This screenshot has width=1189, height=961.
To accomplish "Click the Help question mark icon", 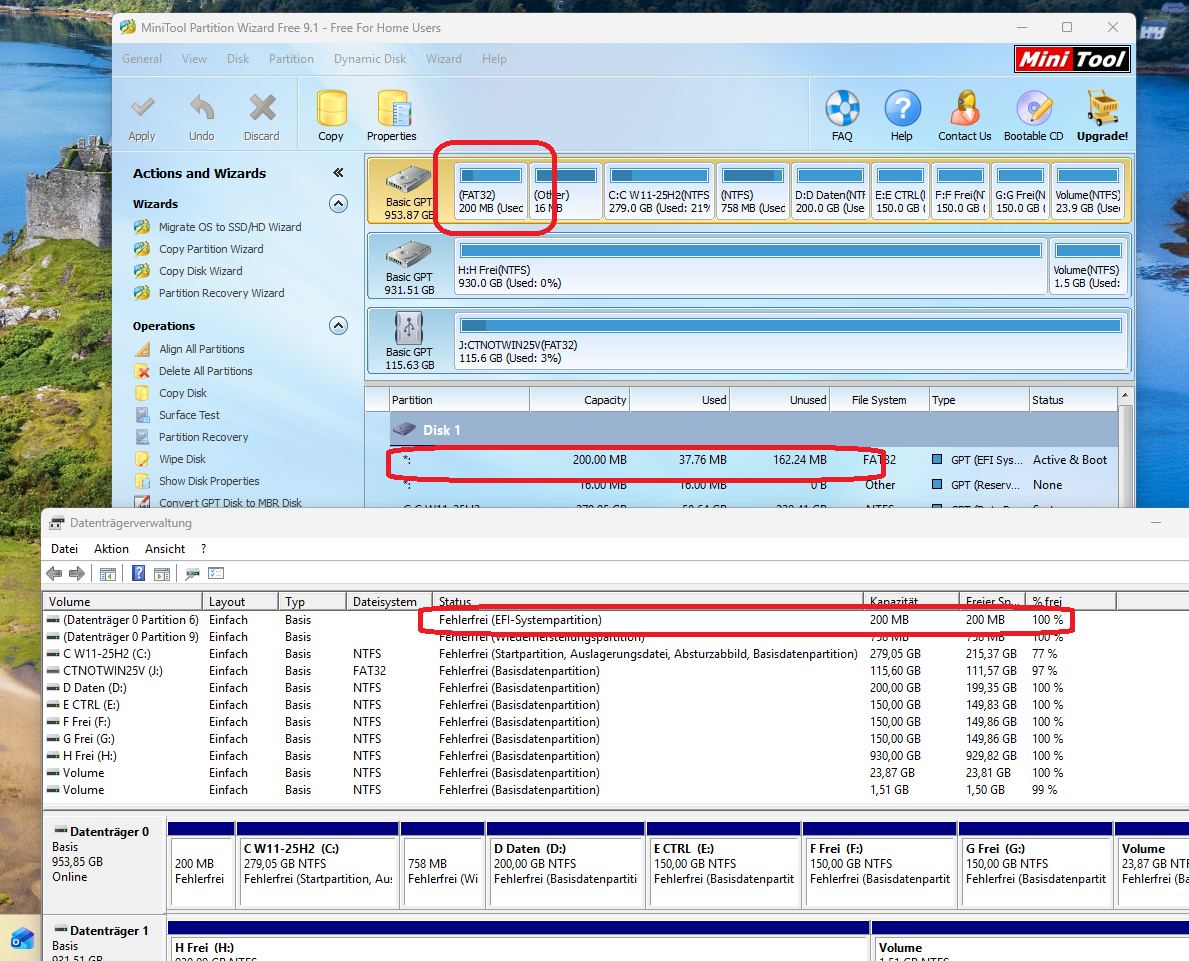I will click(x=902, y=108).
